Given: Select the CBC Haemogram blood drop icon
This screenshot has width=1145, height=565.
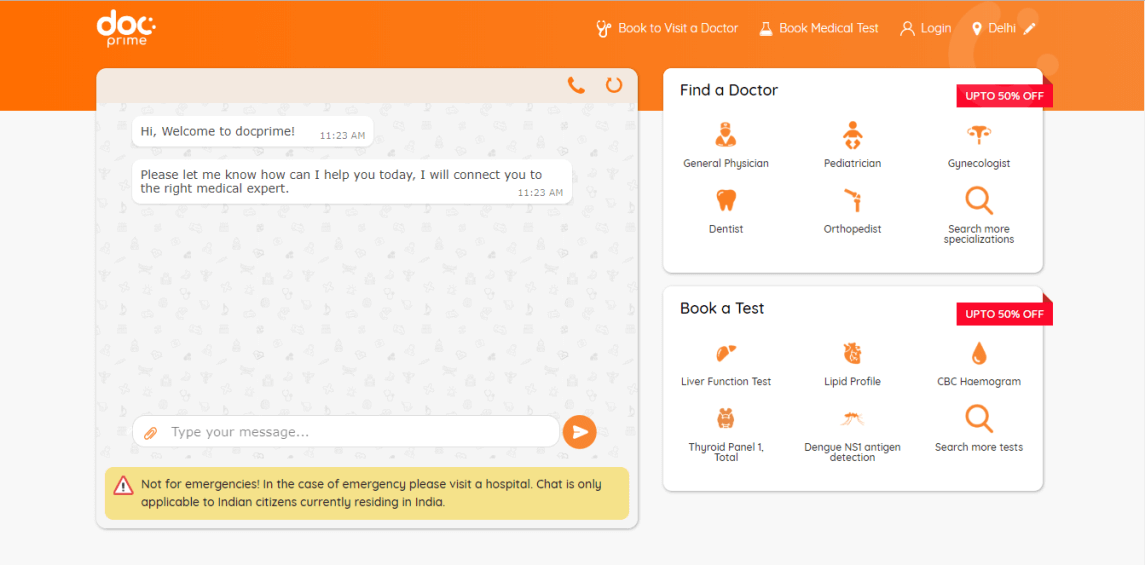Looking at the screenshot, I should click(x=979, y=353).
